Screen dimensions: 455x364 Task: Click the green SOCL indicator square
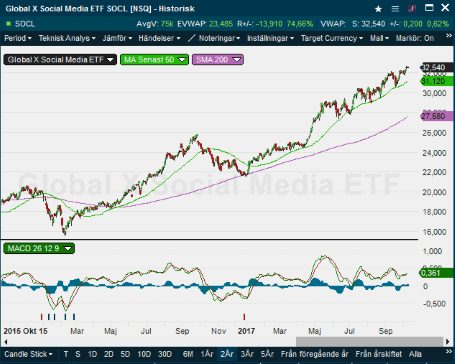tap(9, 24)
